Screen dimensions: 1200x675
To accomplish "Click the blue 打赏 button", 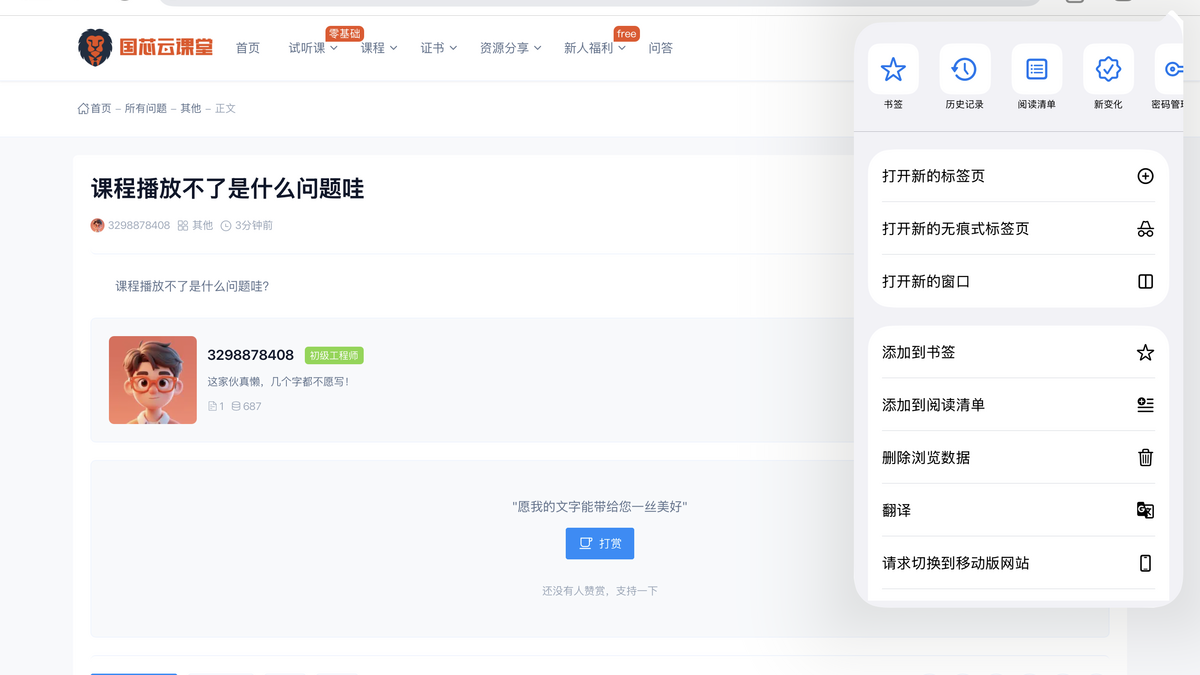I will [x=599, y=543].
